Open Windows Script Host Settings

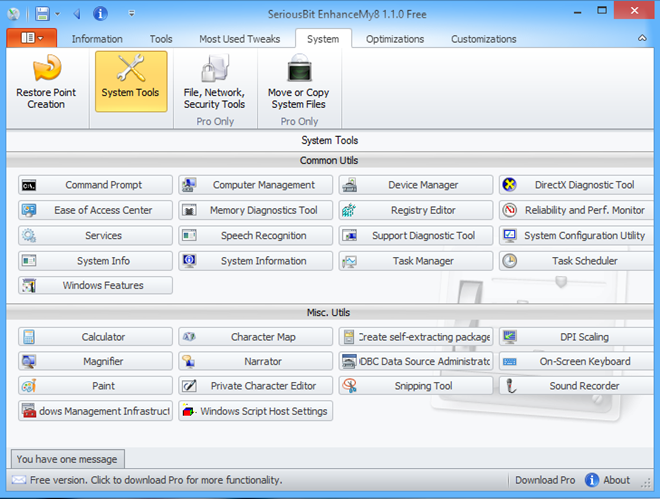coord(255,411)
